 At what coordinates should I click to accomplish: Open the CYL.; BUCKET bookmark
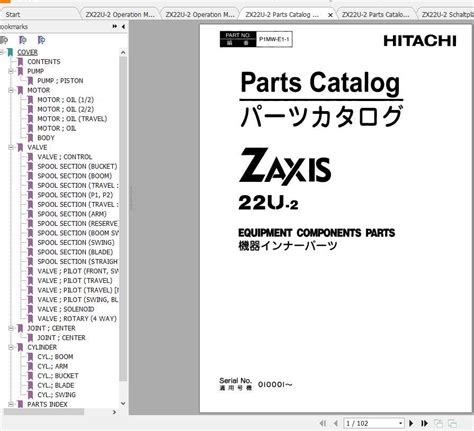(x=58, y=376)
